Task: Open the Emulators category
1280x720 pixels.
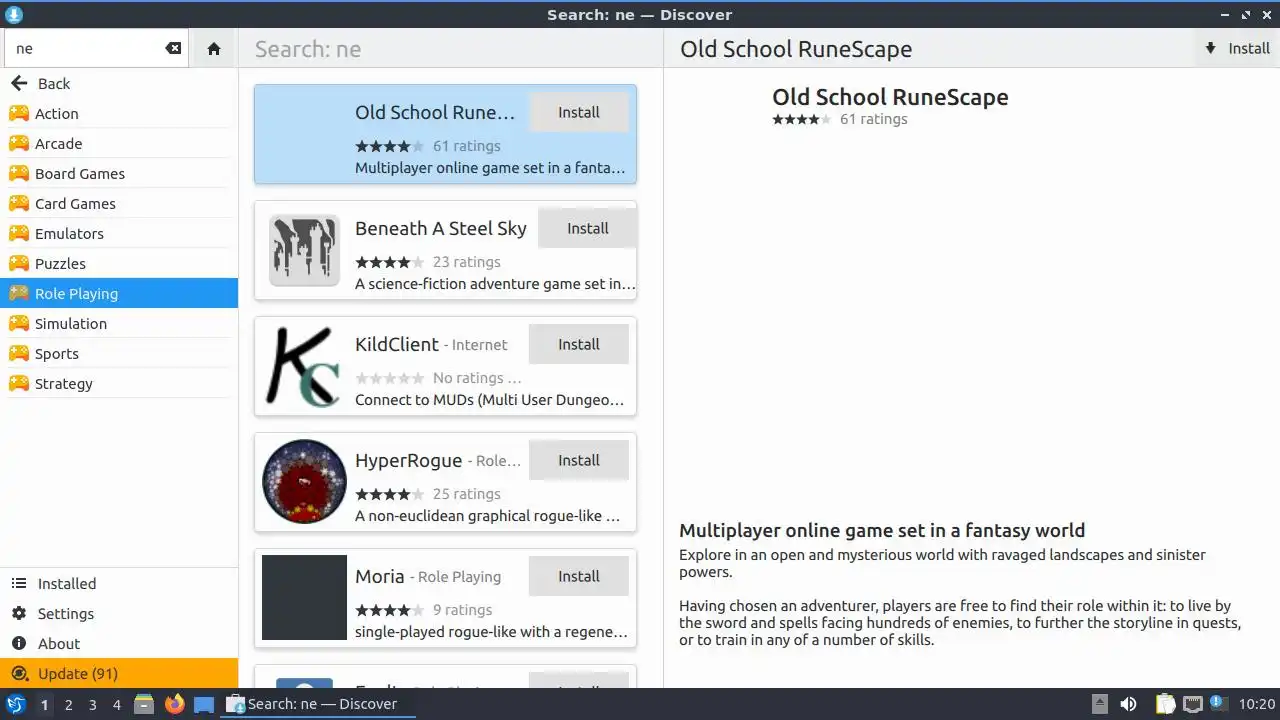Action: (119, 233)
